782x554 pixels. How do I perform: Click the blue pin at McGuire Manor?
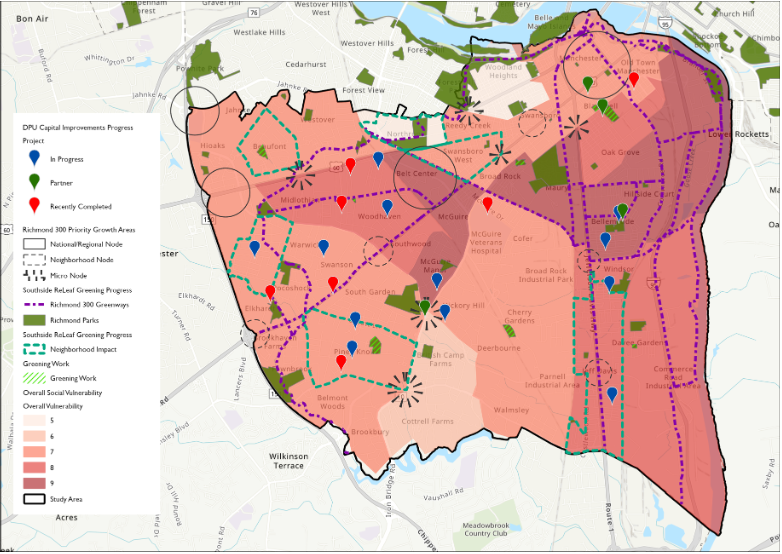(x=437, y=281)
